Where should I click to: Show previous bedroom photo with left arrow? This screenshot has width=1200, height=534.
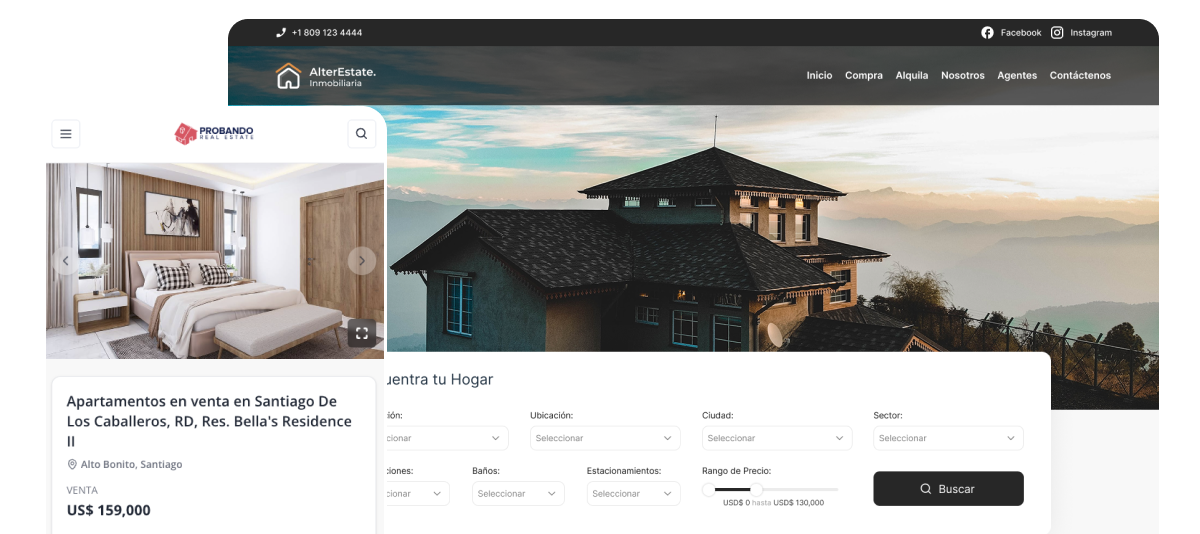point(66,261)
